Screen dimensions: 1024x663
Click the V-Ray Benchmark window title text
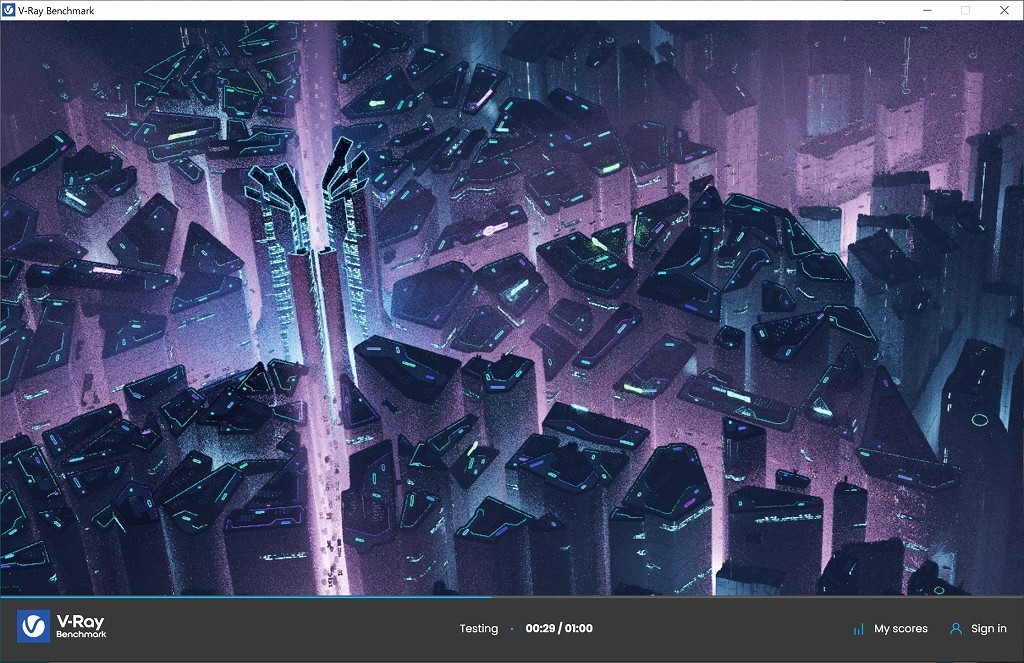click(x=56, y=10)
